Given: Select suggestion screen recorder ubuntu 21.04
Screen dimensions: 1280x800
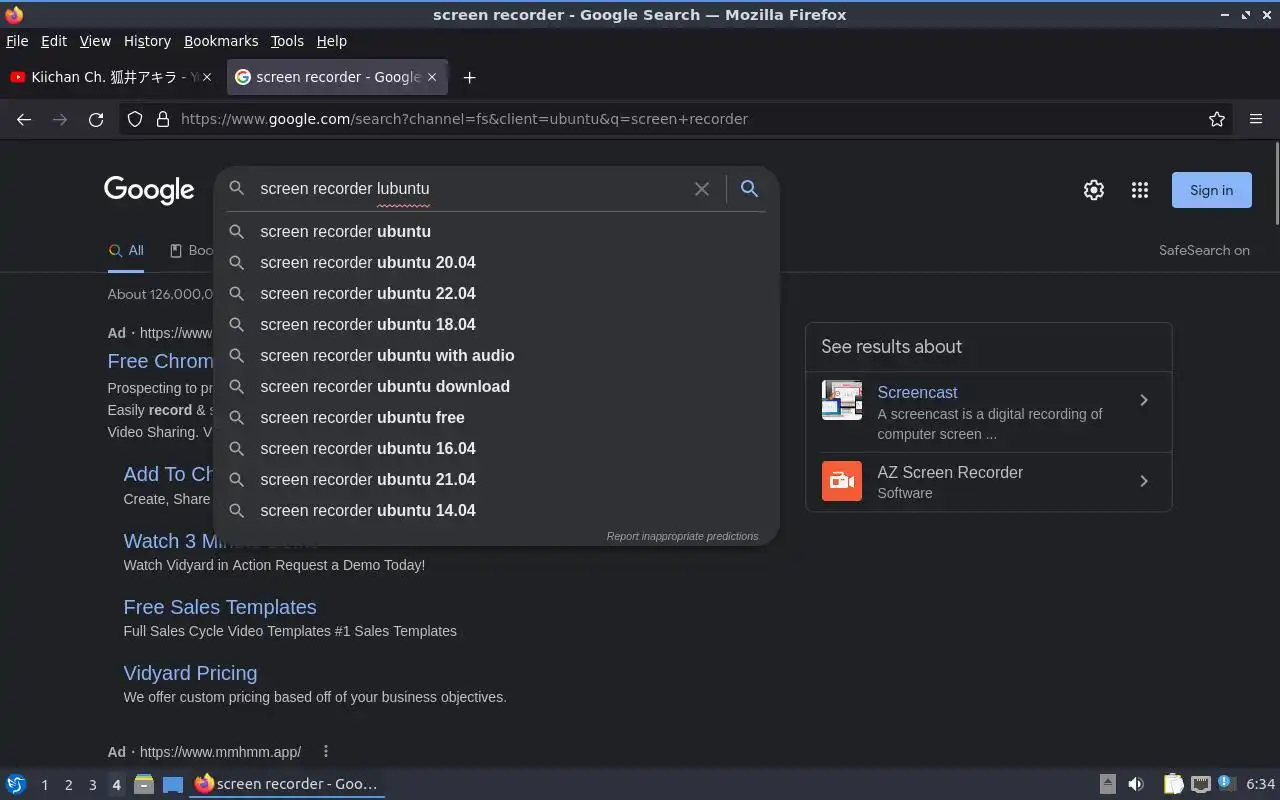Looking at the screenshot, I should coord(496,479).
